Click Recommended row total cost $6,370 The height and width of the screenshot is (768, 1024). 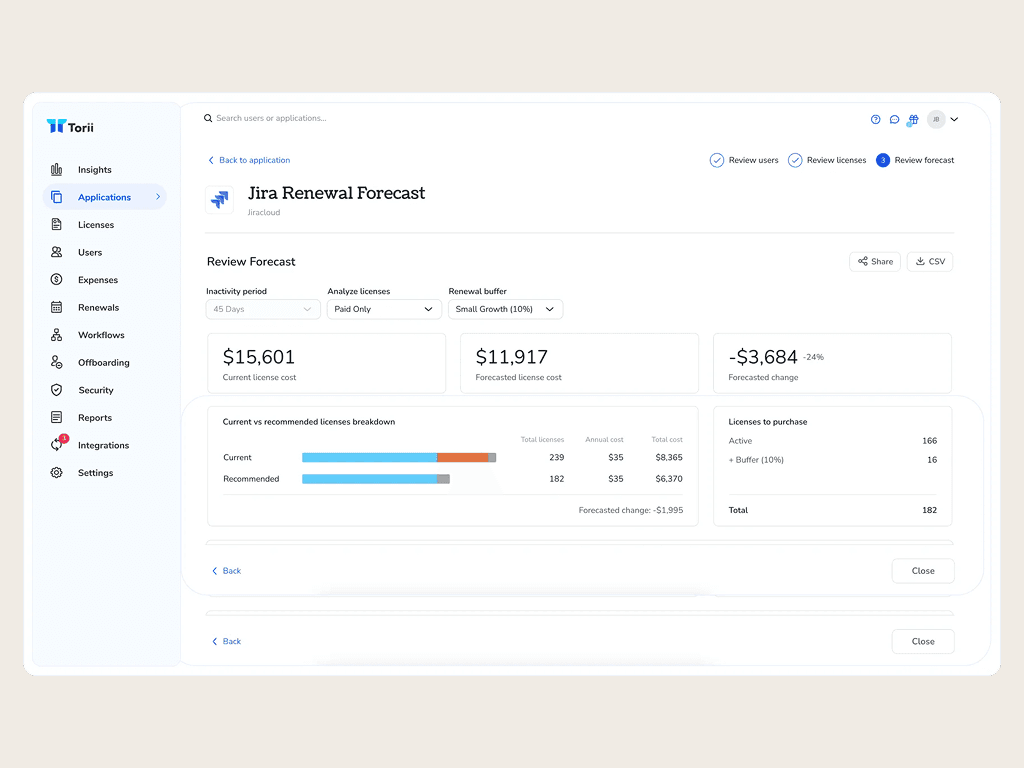[669, 479]
